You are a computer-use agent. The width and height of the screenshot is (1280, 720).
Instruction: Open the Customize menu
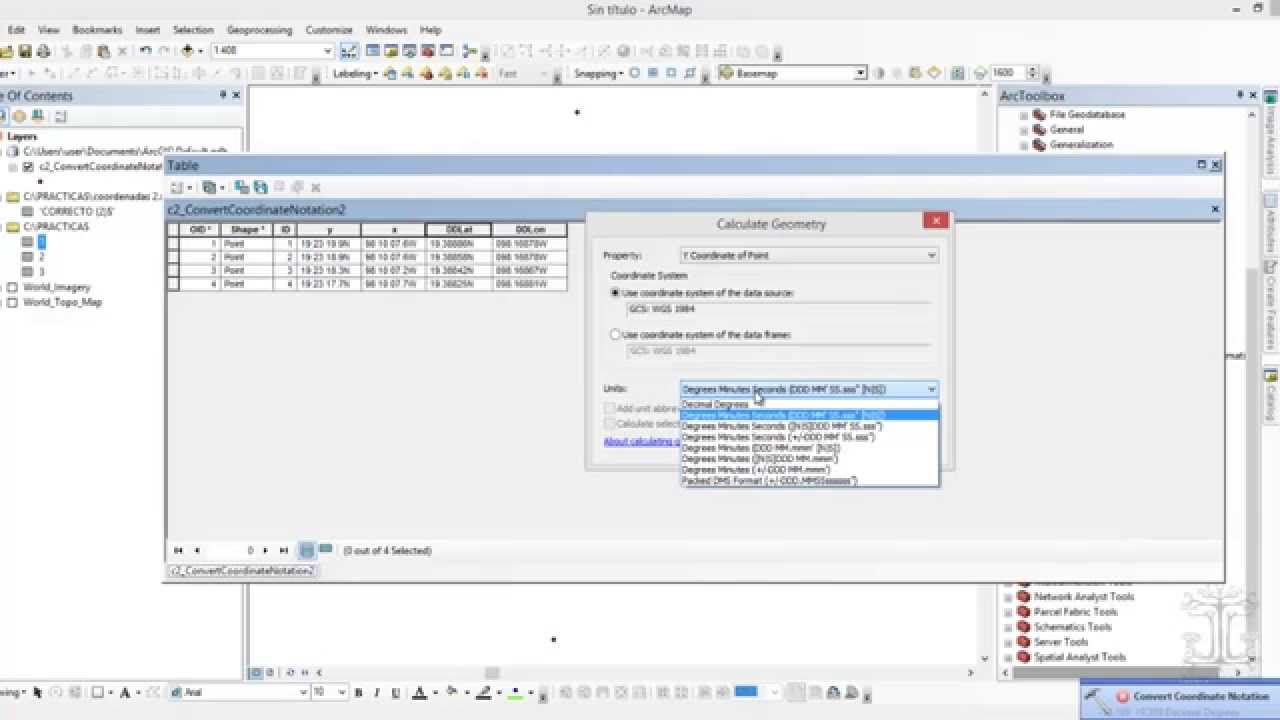(x=328, y=30)
